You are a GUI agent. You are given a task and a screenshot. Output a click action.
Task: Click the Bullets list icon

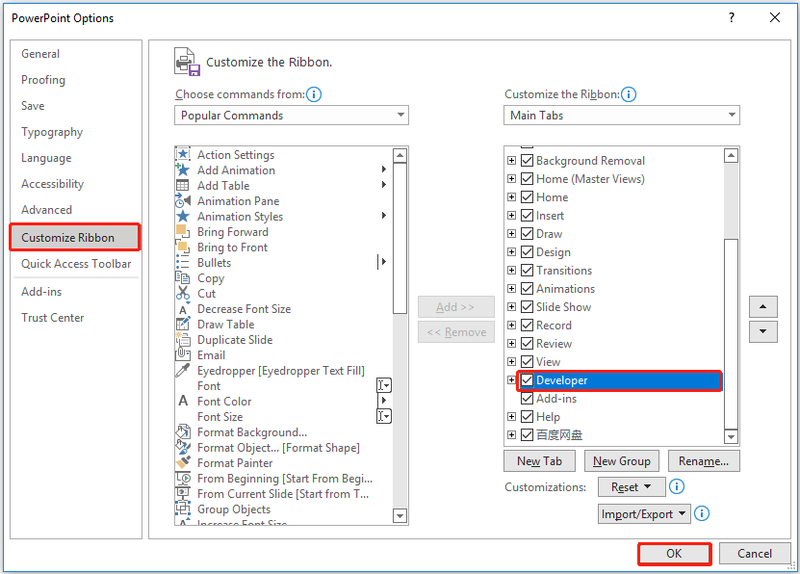pos(183,262)
